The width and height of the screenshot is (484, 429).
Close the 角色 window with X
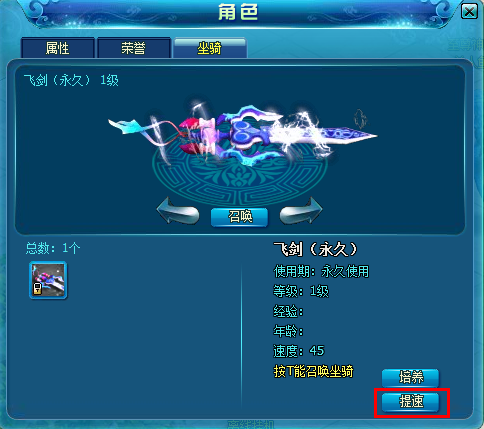pos(469,12)
